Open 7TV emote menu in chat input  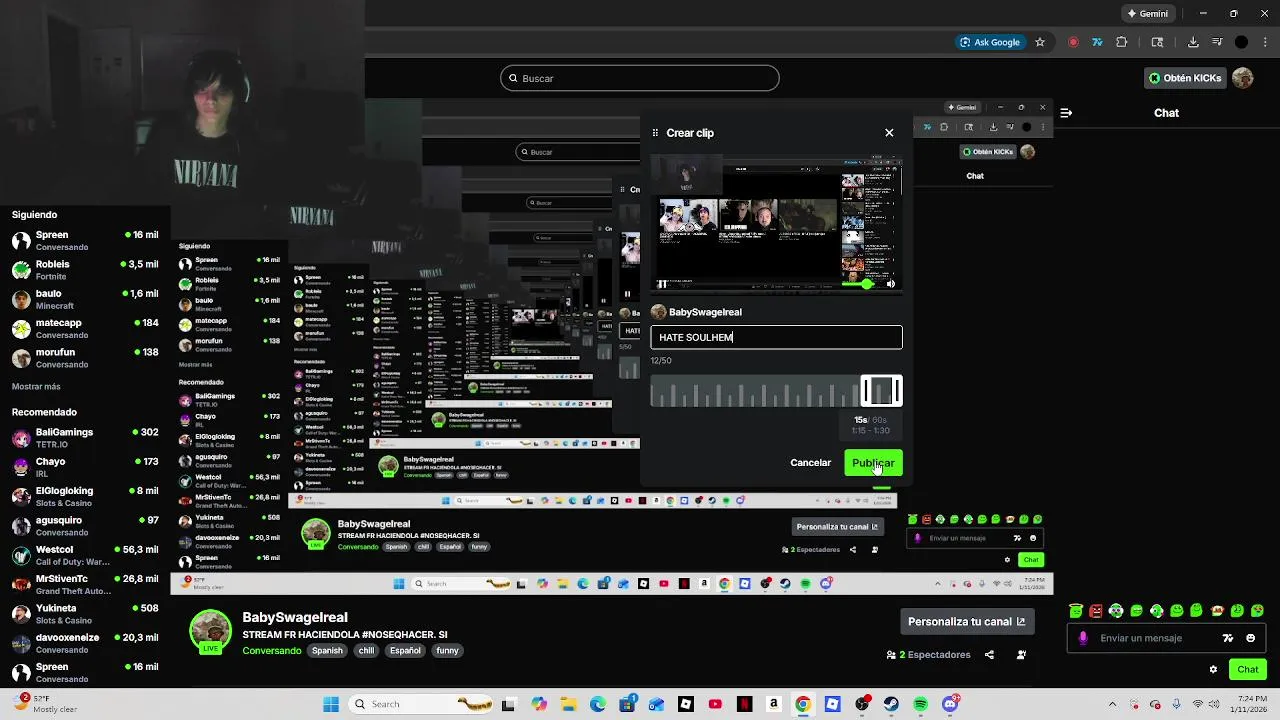1228,638
